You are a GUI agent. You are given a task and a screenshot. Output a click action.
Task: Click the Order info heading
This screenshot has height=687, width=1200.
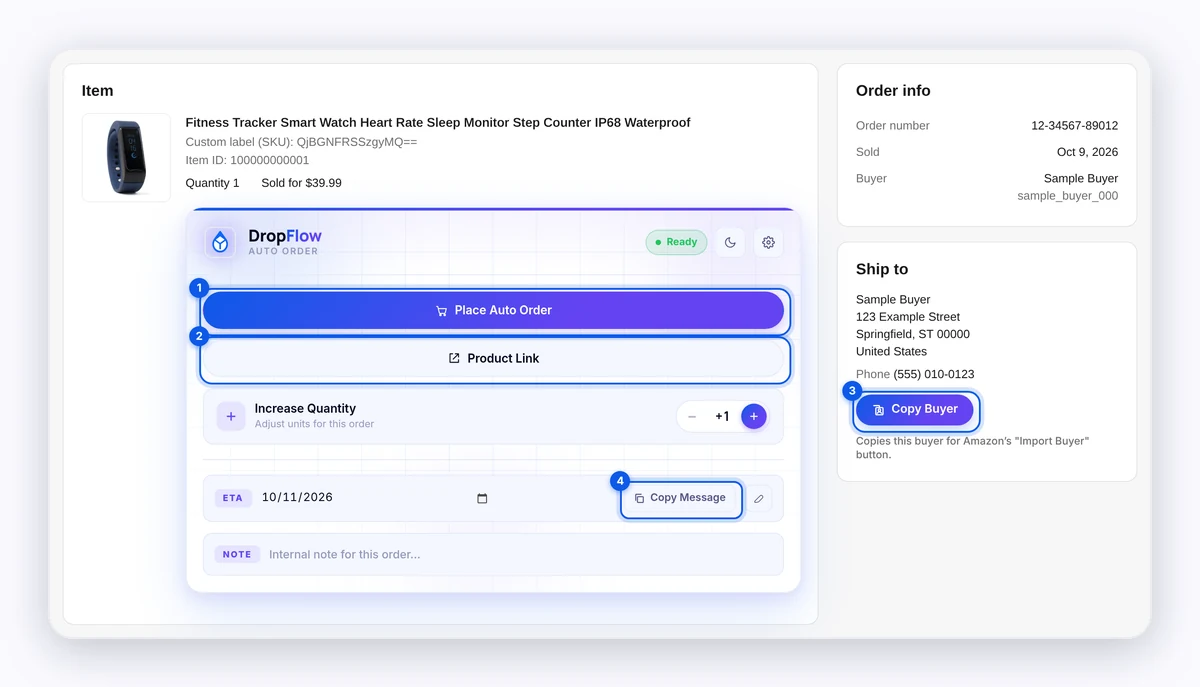click(x=893, y=90)
